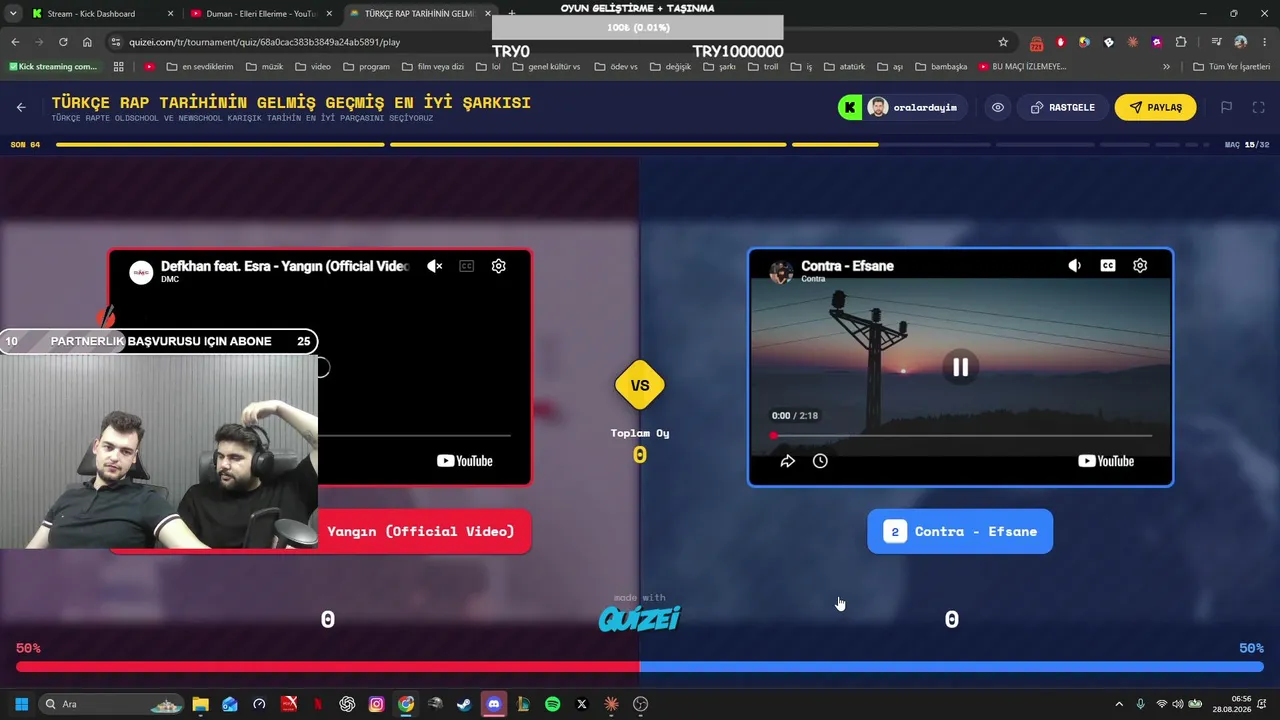Show hidden system tray icons
This screenshot has width=1280, height=720.
pyautogui.click(x=1119, y=704)
